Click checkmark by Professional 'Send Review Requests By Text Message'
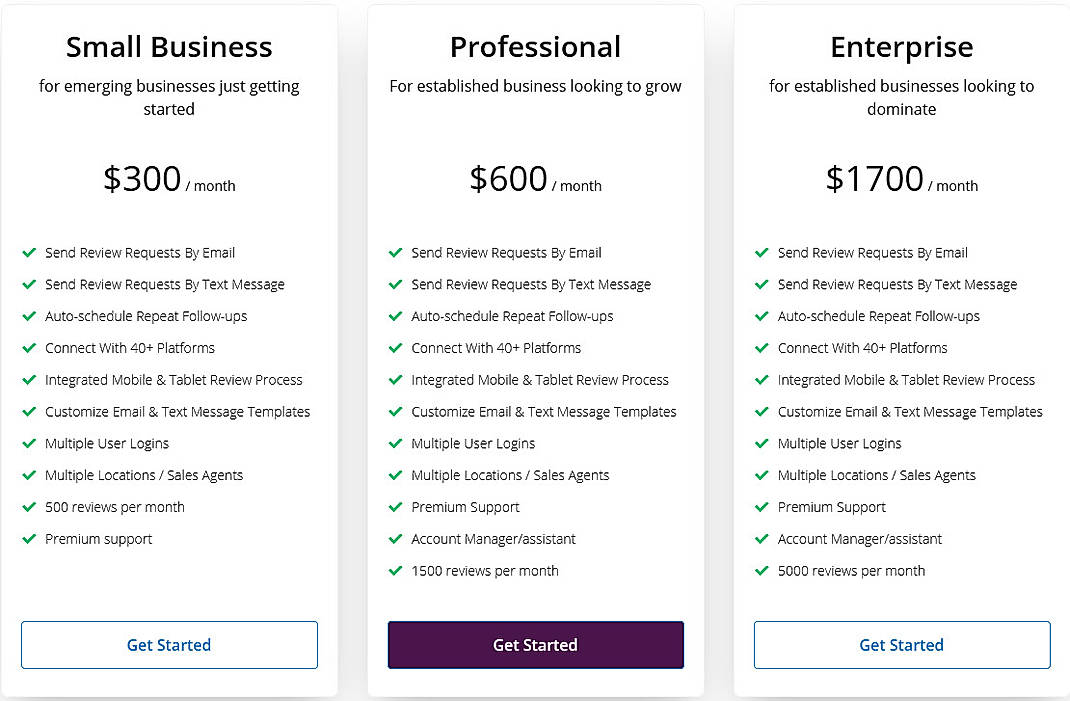This screenshot has height=701, width=1070. click(x=395, y=284)
